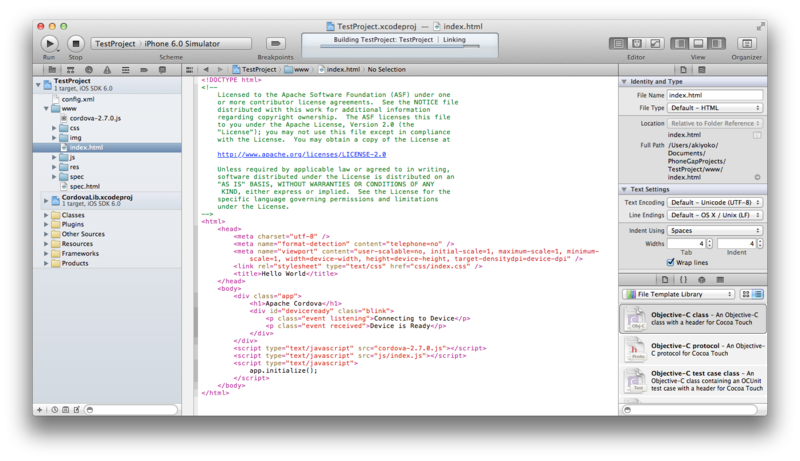Go forward in editor history
The height and width of the screenshot is (461, 800).
pos(220,69)
